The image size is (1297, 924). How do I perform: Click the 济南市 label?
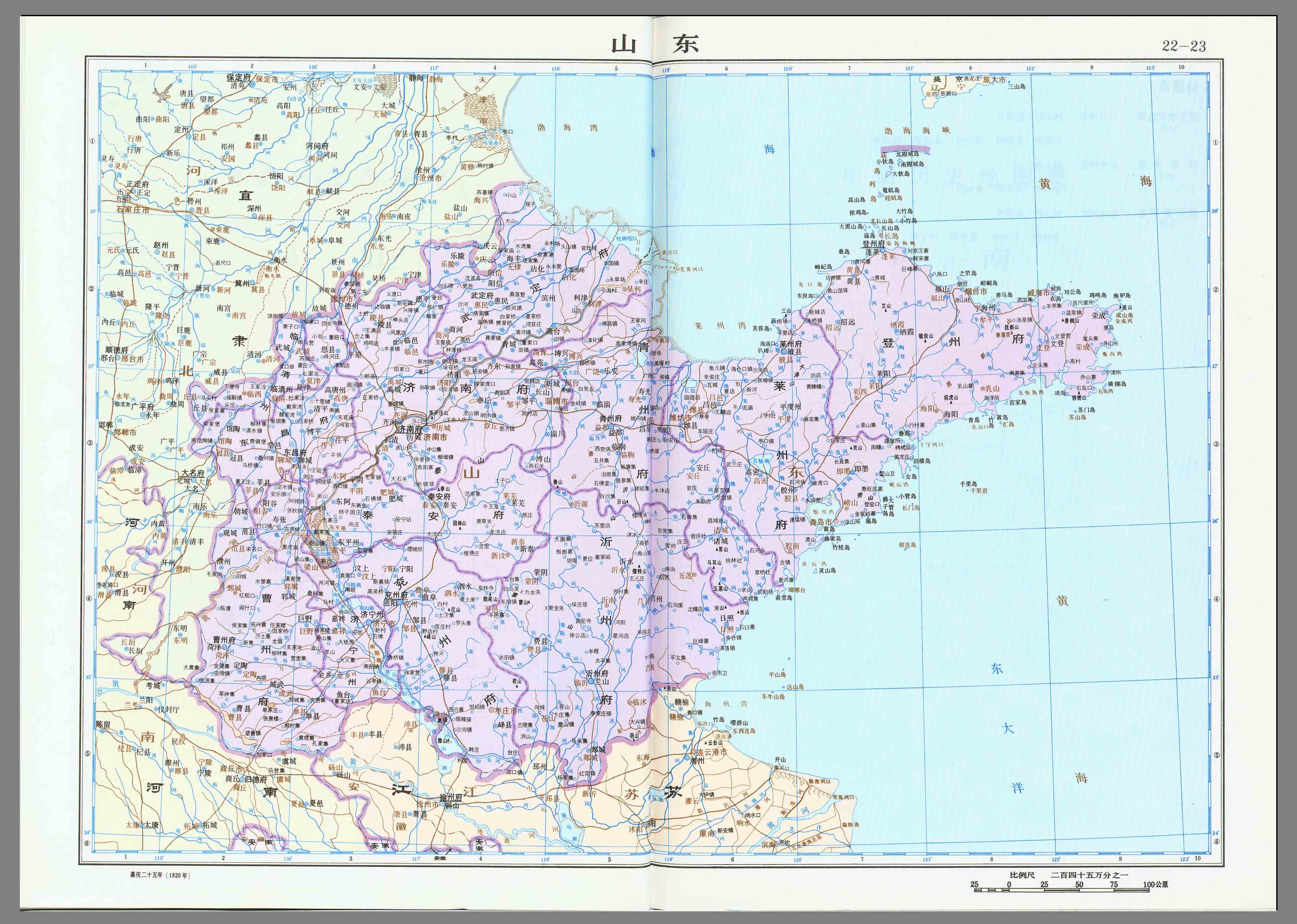435,438
